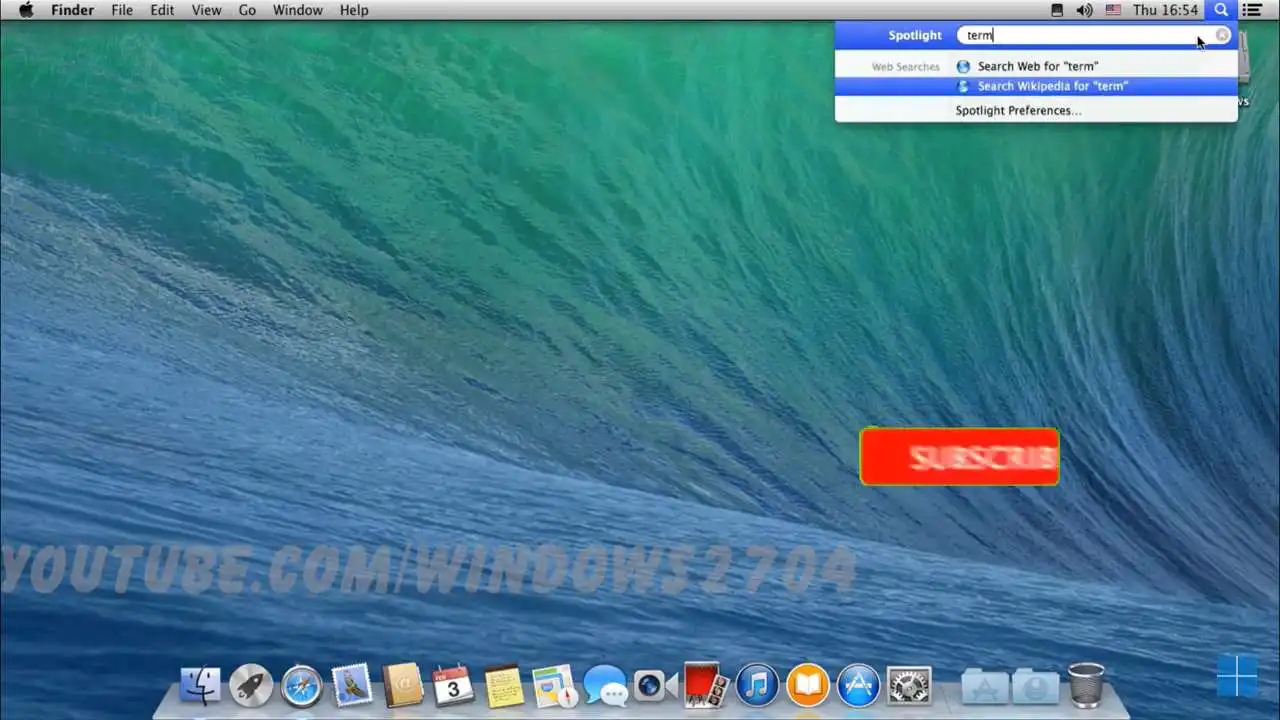1280x720 pixels.
Task: Open Downloads folder stack in Dock
Action: point(1035,687)
